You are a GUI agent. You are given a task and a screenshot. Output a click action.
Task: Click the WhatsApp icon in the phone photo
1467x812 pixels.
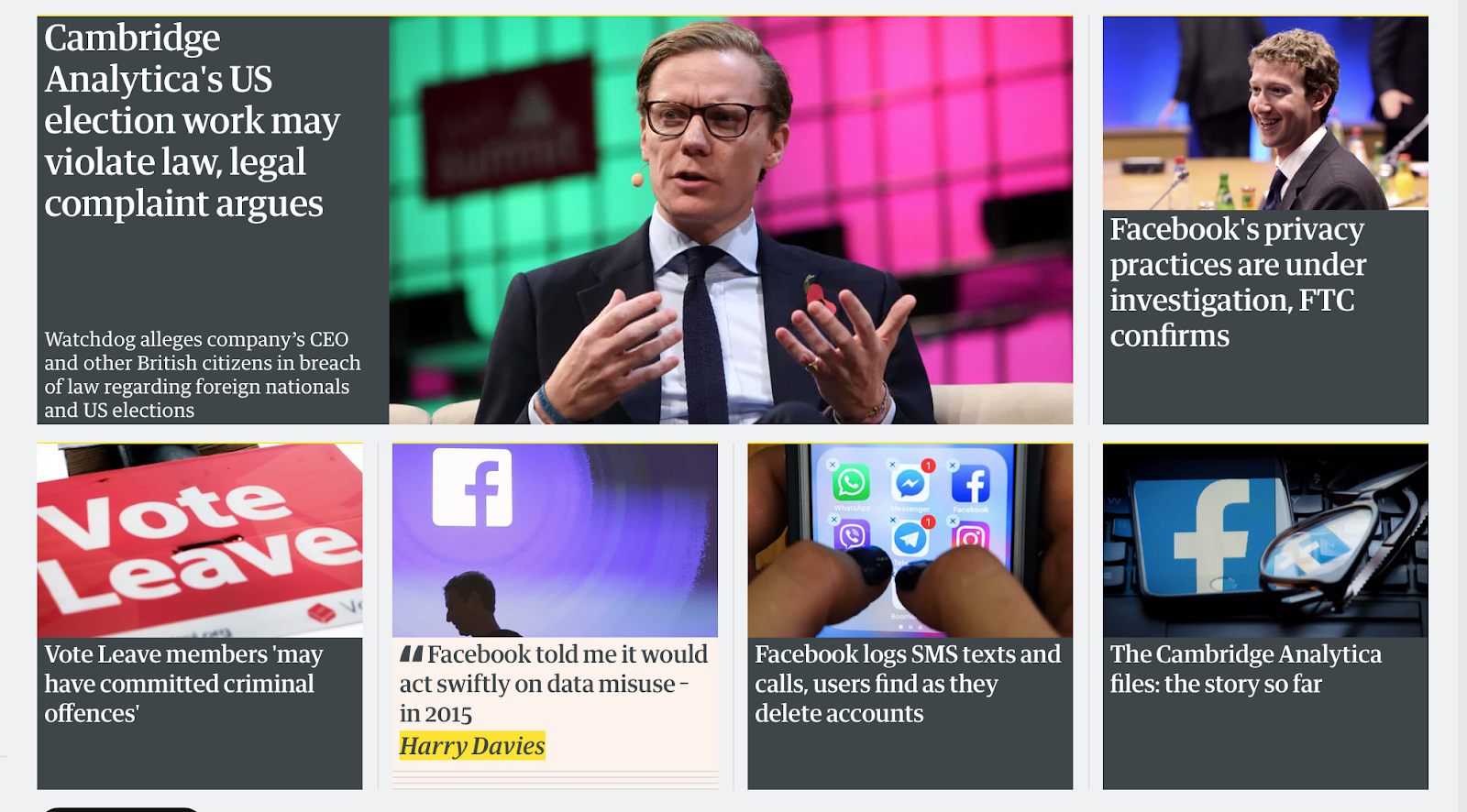(851, 482)
